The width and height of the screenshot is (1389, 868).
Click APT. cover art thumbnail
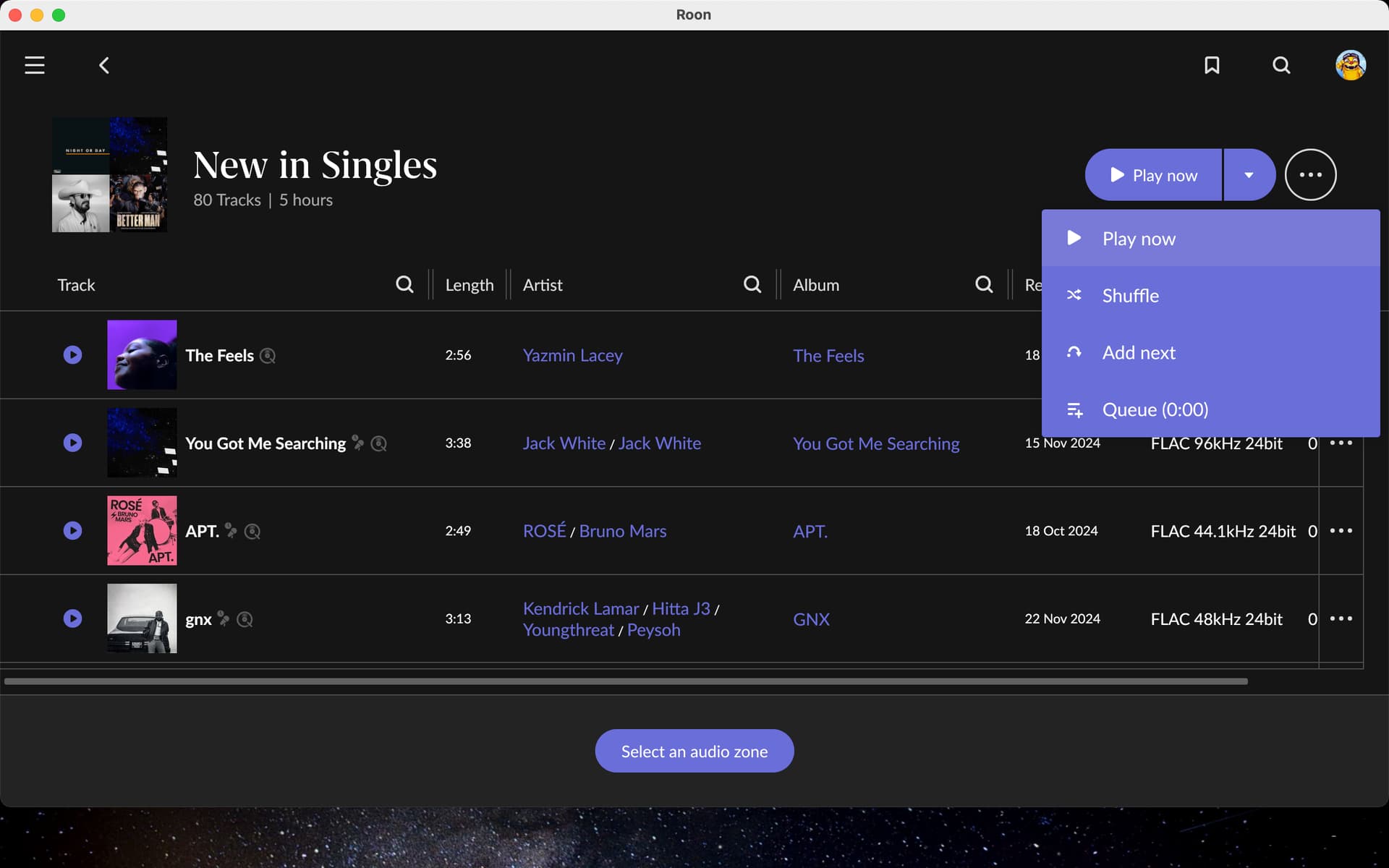click(142, 530)
